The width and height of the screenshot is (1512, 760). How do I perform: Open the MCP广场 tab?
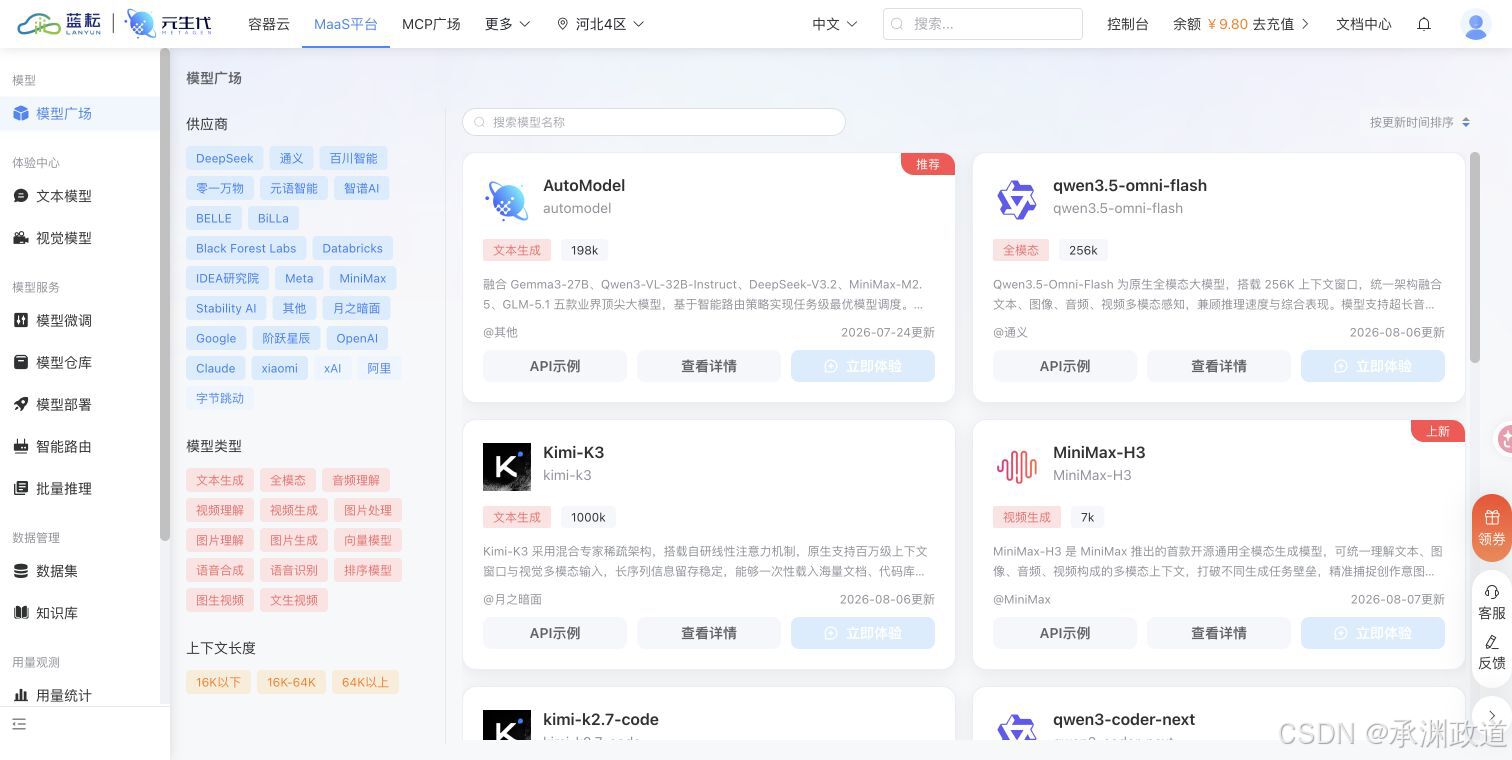click(431, 24)
